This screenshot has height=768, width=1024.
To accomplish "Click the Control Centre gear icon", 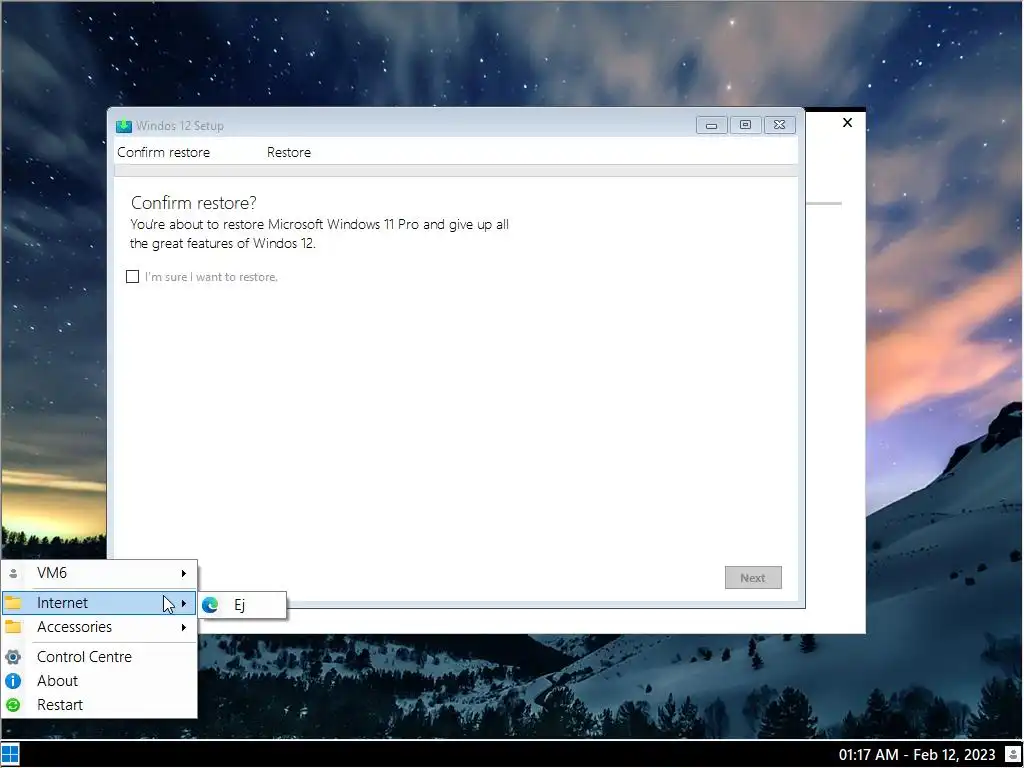I will tap(13, 657).
